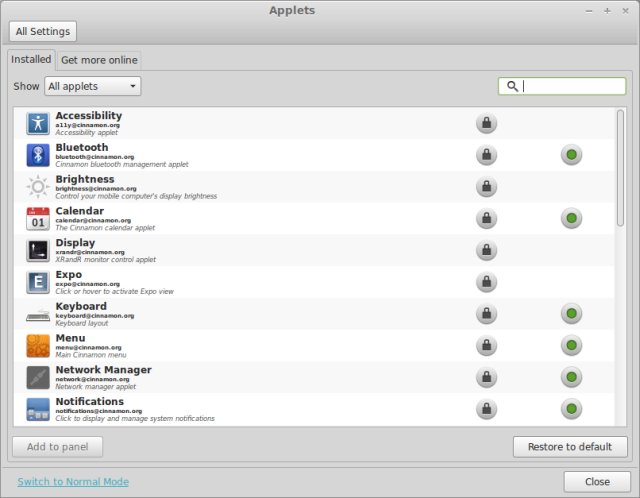The width and height of the screenshot is (640, 498).
Task: Select the 'Network Manager' applet name
Action: point(103,370)
